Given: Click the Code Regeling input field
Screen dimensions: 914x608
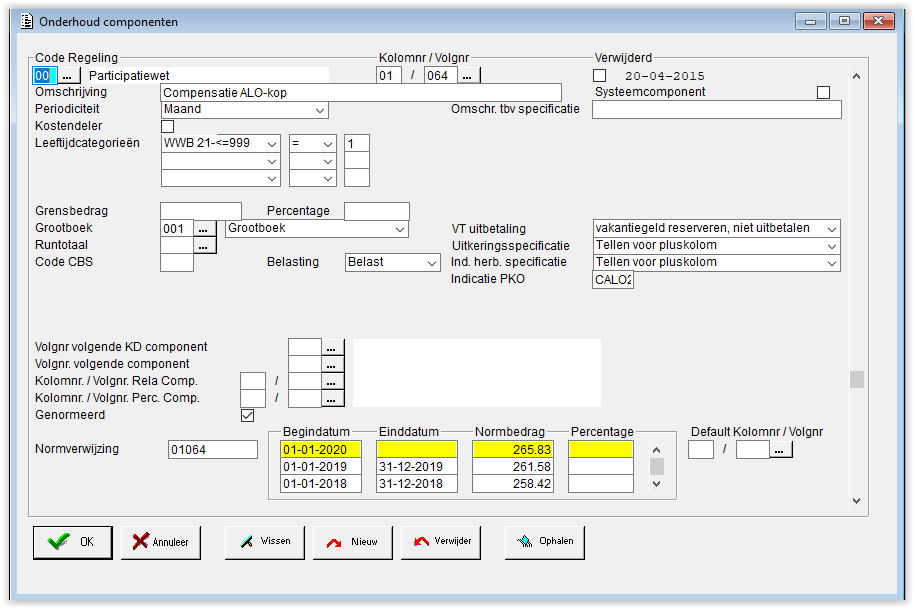Looking at the screenshot, I should [45, 76].
